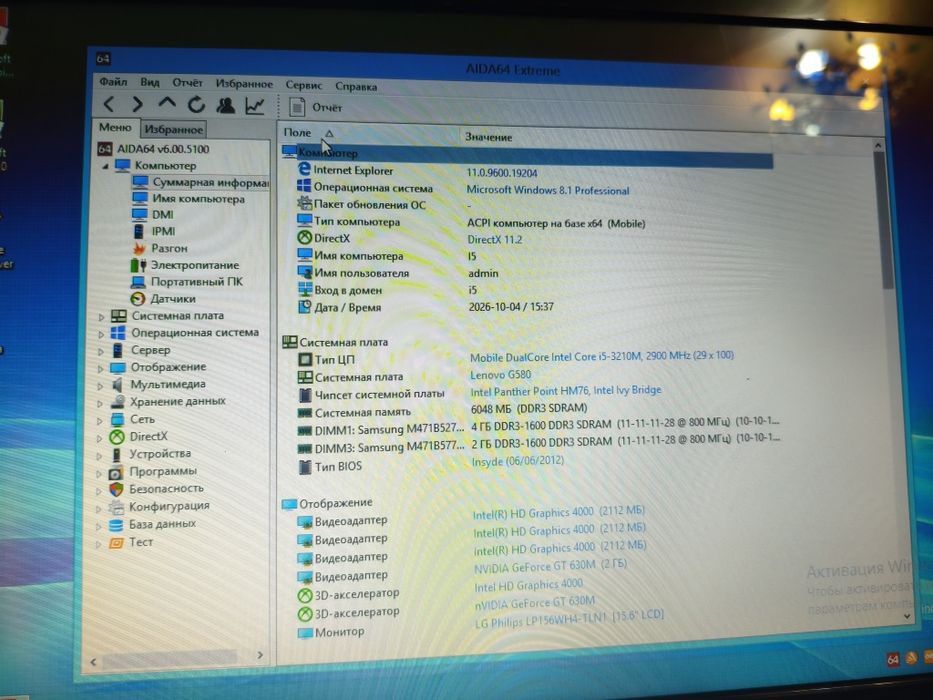The width and height of the screenshot is (933, 700).
Task: Click the Сеть network icon
Action: [117, 420]
